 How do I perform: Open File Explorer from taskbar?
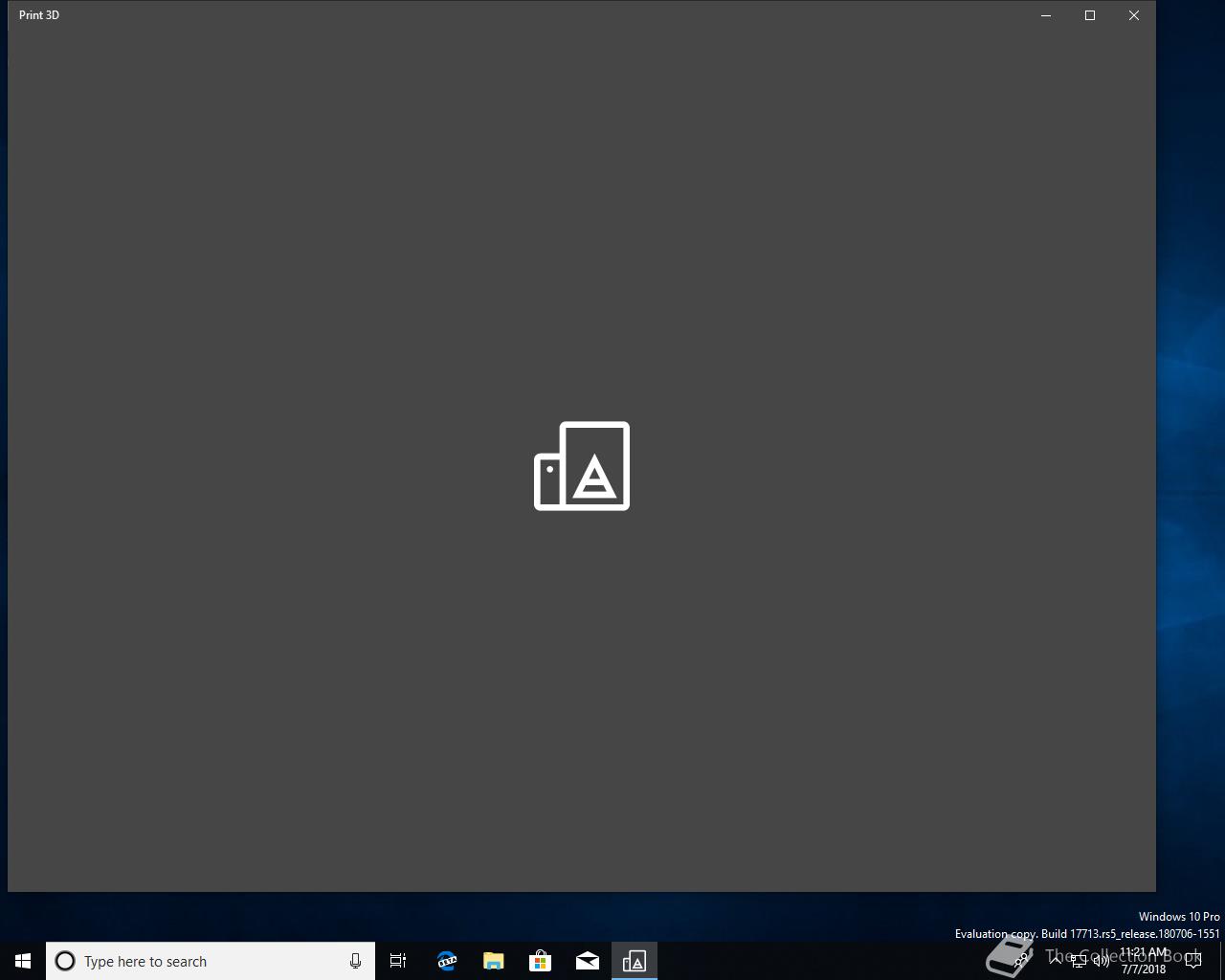click(493, 961)
